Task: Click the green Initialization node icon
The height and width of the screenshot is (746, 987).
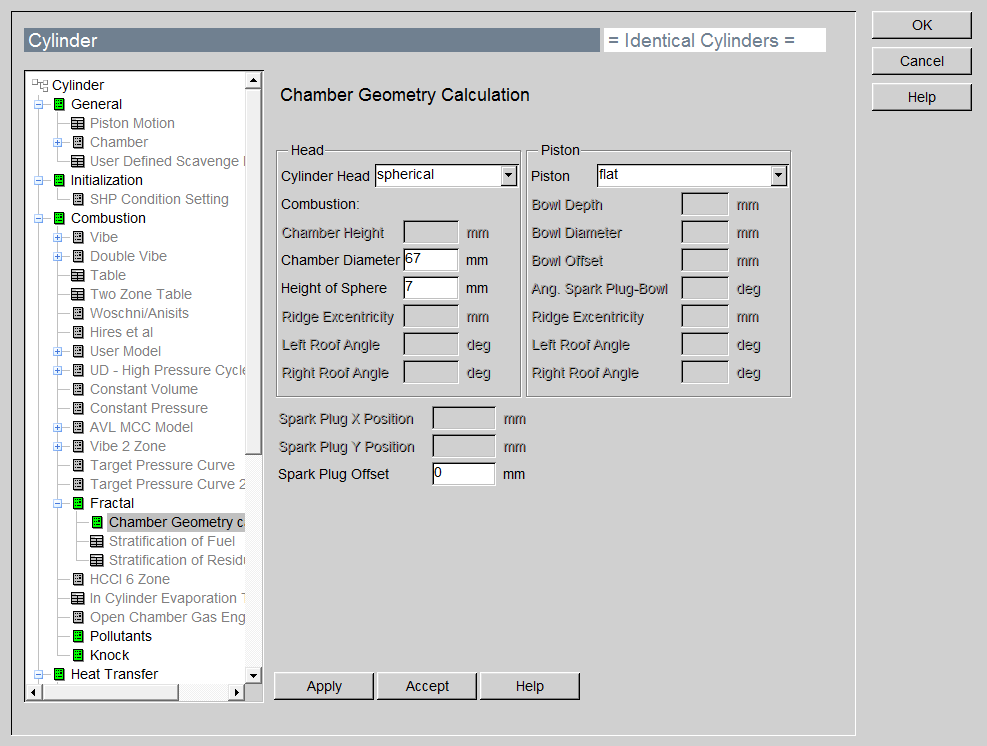Action: click(x=59, y=180)
